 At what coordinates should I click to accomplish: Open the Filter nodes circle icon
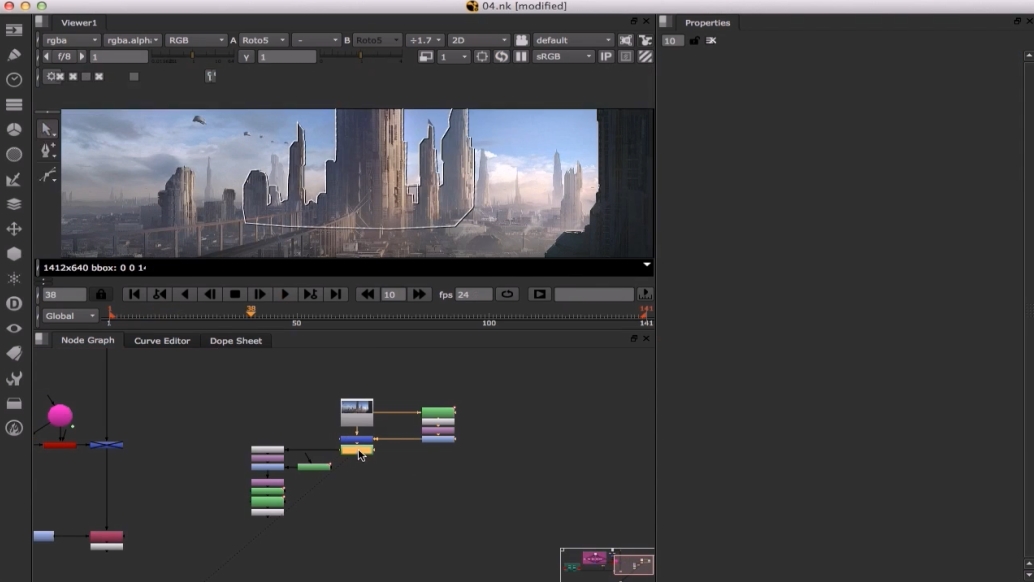[x=14, y=154]
